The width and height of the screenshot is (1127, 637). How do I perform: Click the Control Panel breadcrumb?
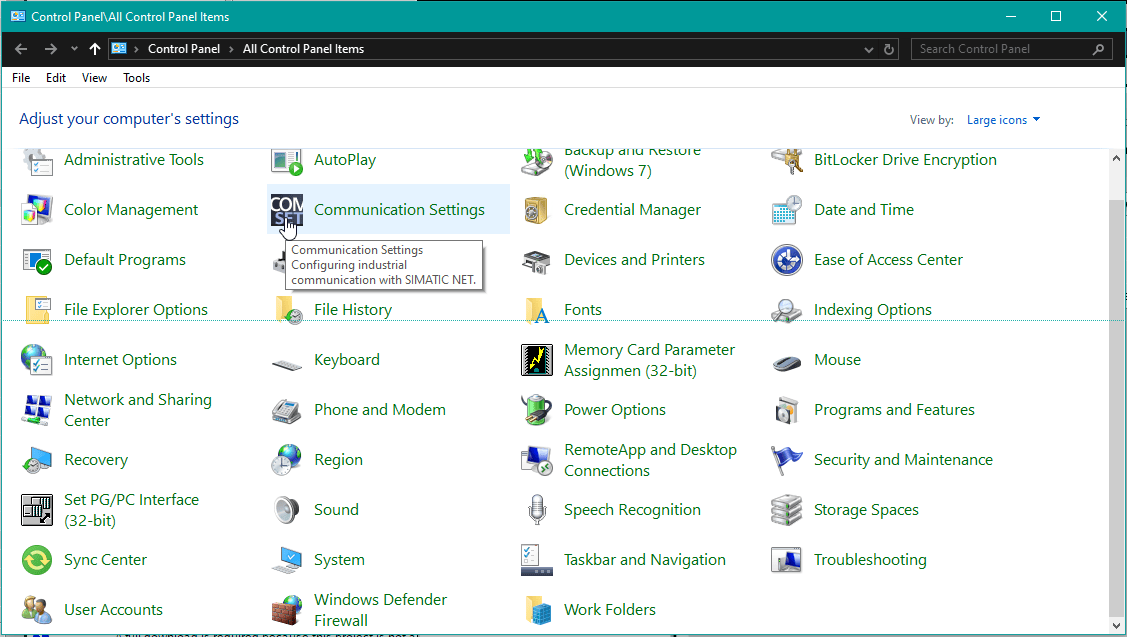click(184, 49)
